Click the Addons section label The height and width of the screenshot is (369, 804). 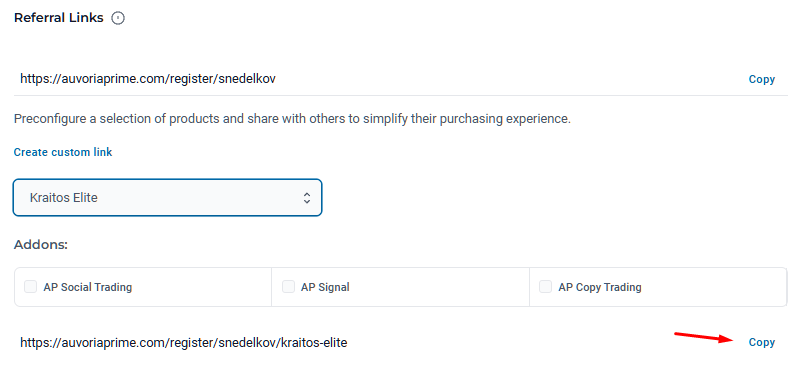(41, 245)
